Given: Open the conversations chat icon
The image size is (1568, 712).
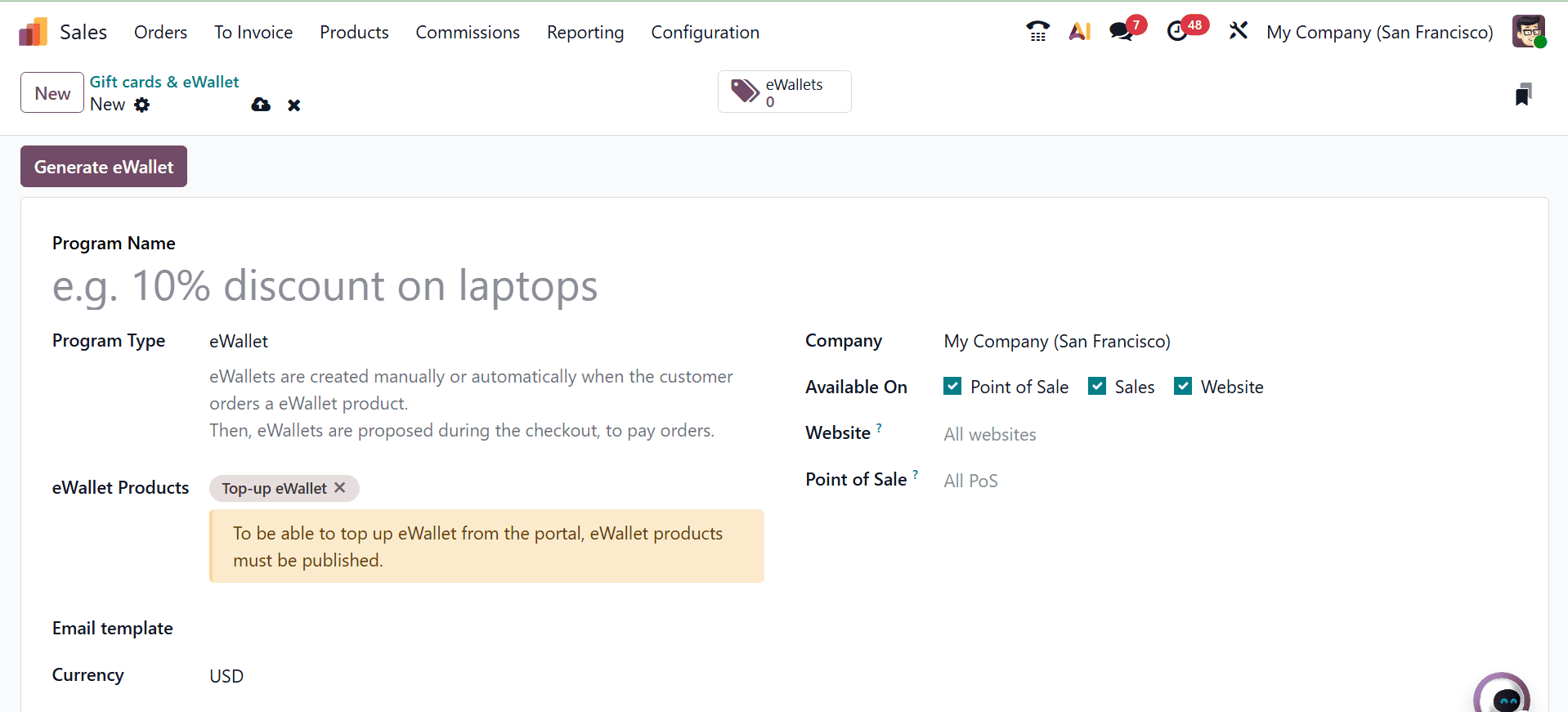Looking at the screenshot, I should [x=1122, y=32].
